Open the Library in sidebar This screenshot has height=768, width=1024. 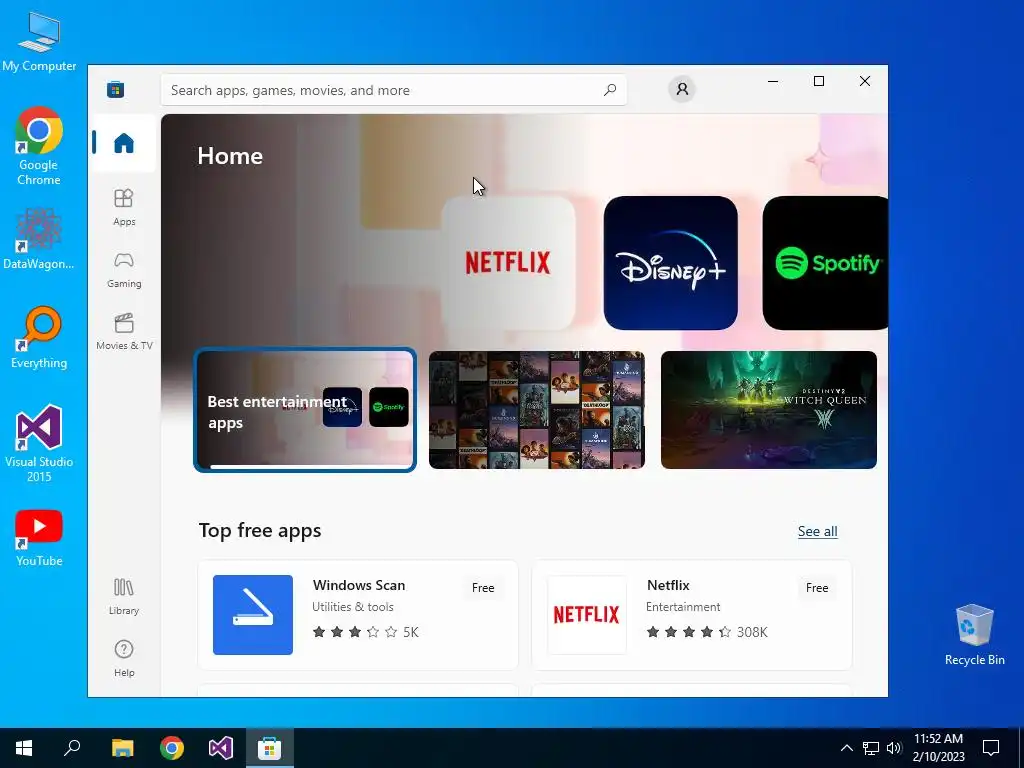[123, 597]
